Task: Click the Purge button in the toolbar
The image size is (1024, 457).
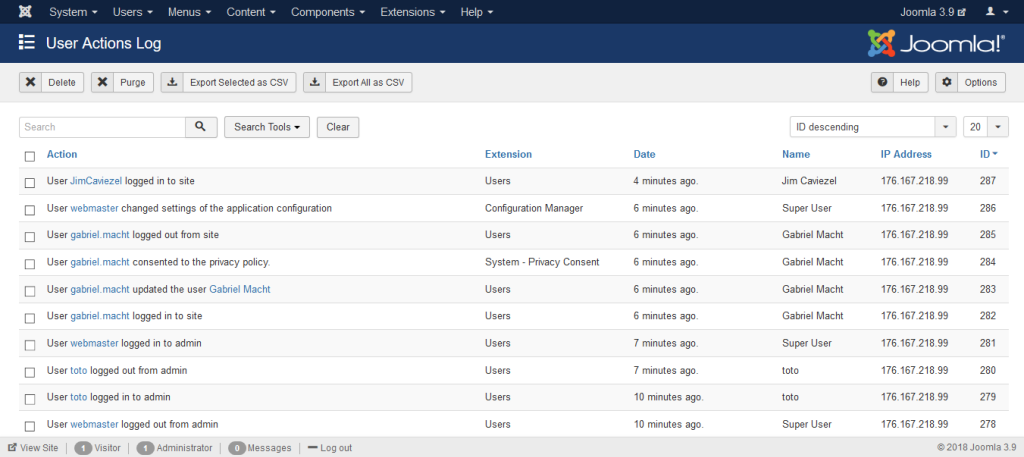Action: (122, 83)
